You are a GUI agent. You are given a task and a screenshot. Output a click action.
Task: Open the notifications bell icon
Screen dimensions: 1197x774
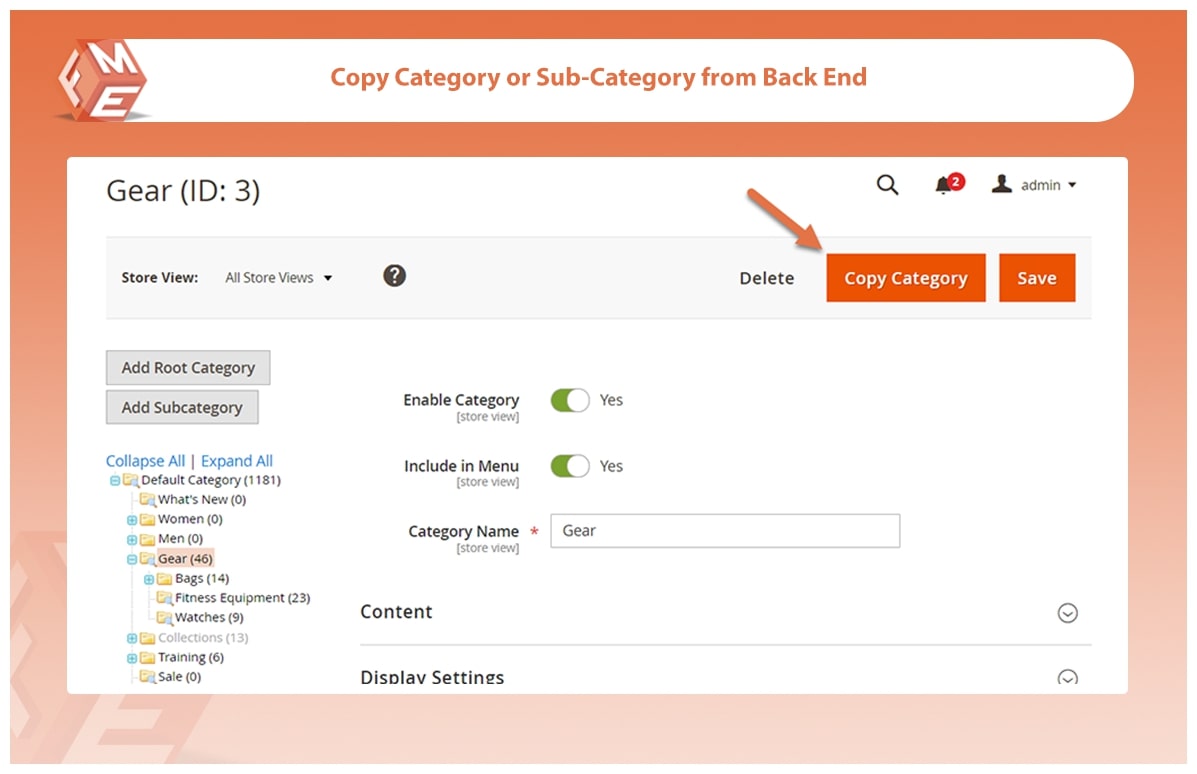pos(943,186)
